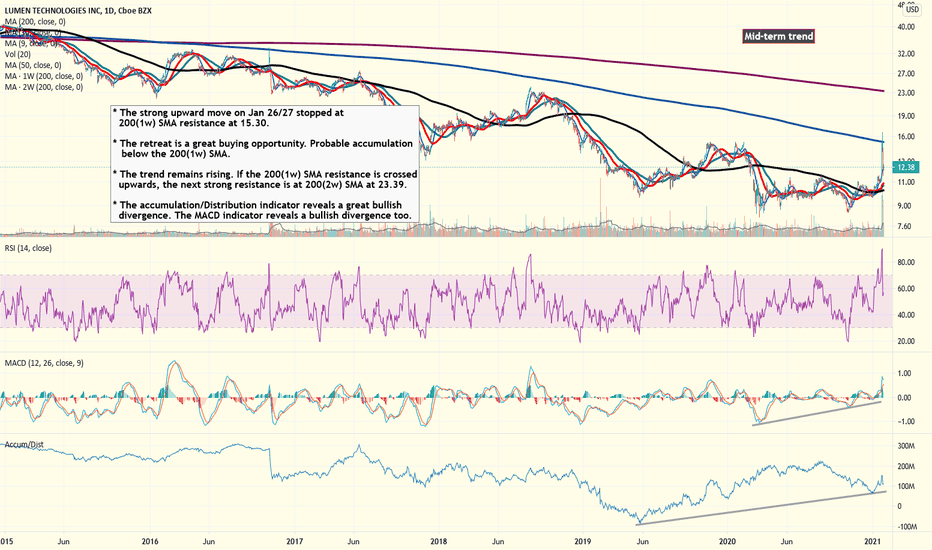
Task: Click the RSI scale 20.00 label
Action: pos(906,341)
